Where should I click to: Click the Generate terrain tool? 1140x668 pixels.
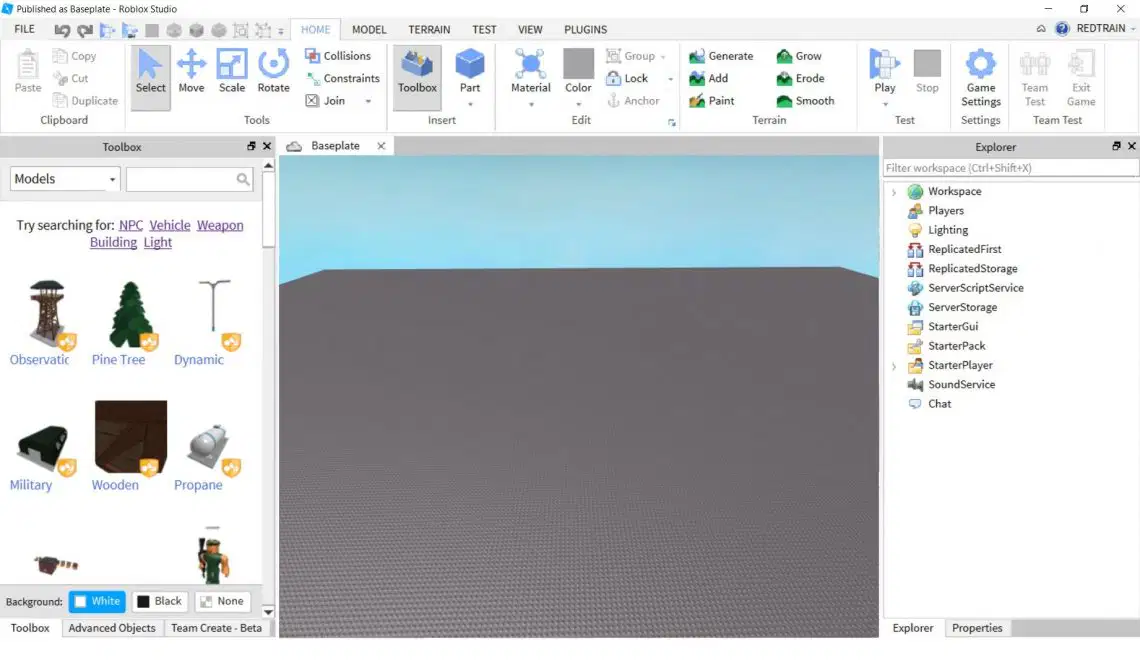[x=721, y=56]
